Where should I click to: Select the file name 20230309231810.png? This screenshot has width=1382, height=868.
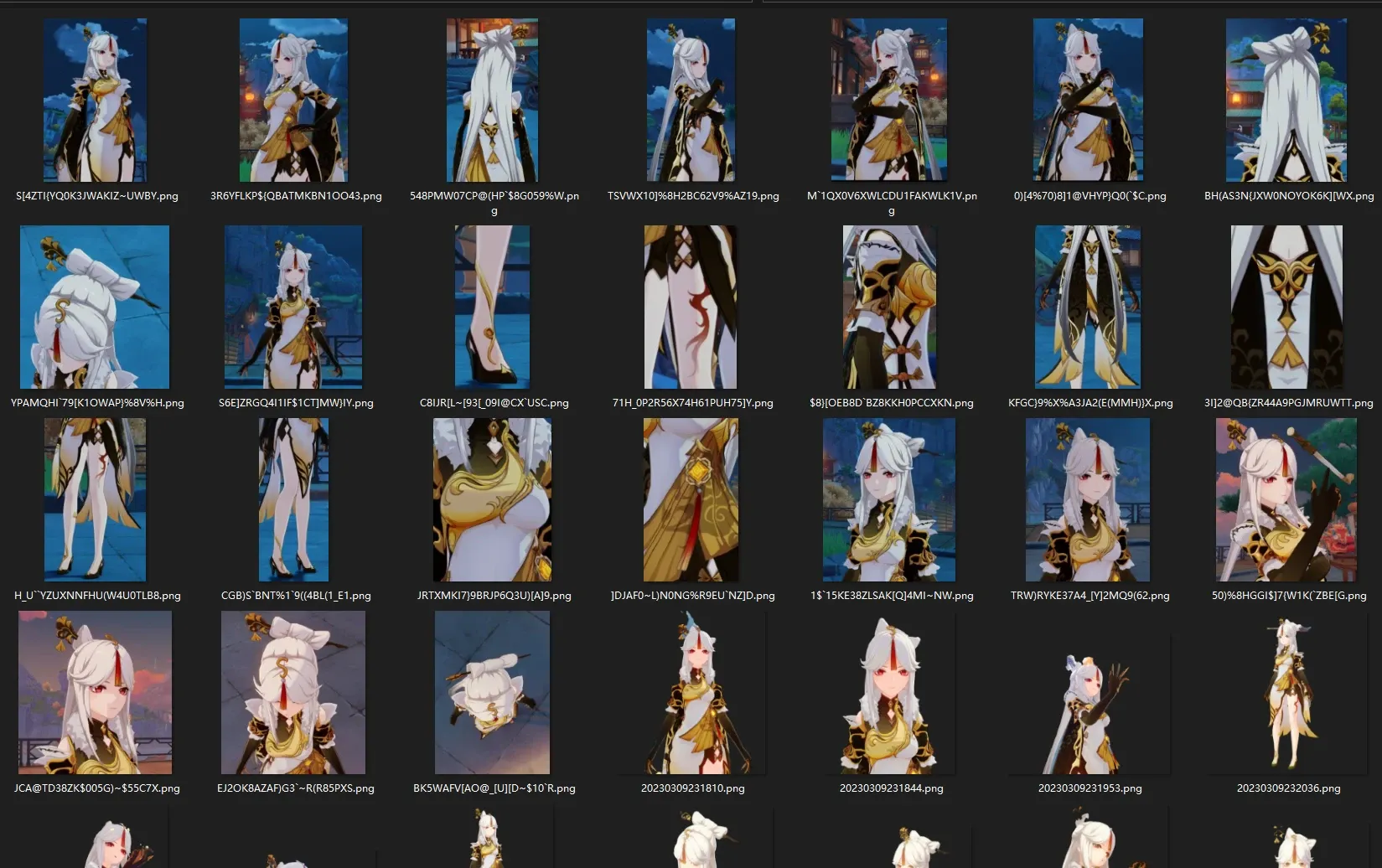coord(693,788)
